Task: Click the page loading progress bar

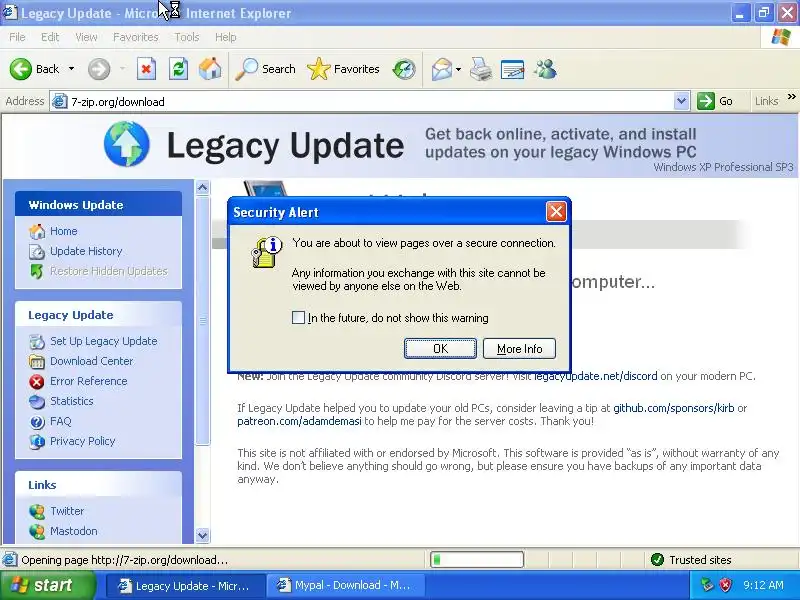Action: [477, 560]
